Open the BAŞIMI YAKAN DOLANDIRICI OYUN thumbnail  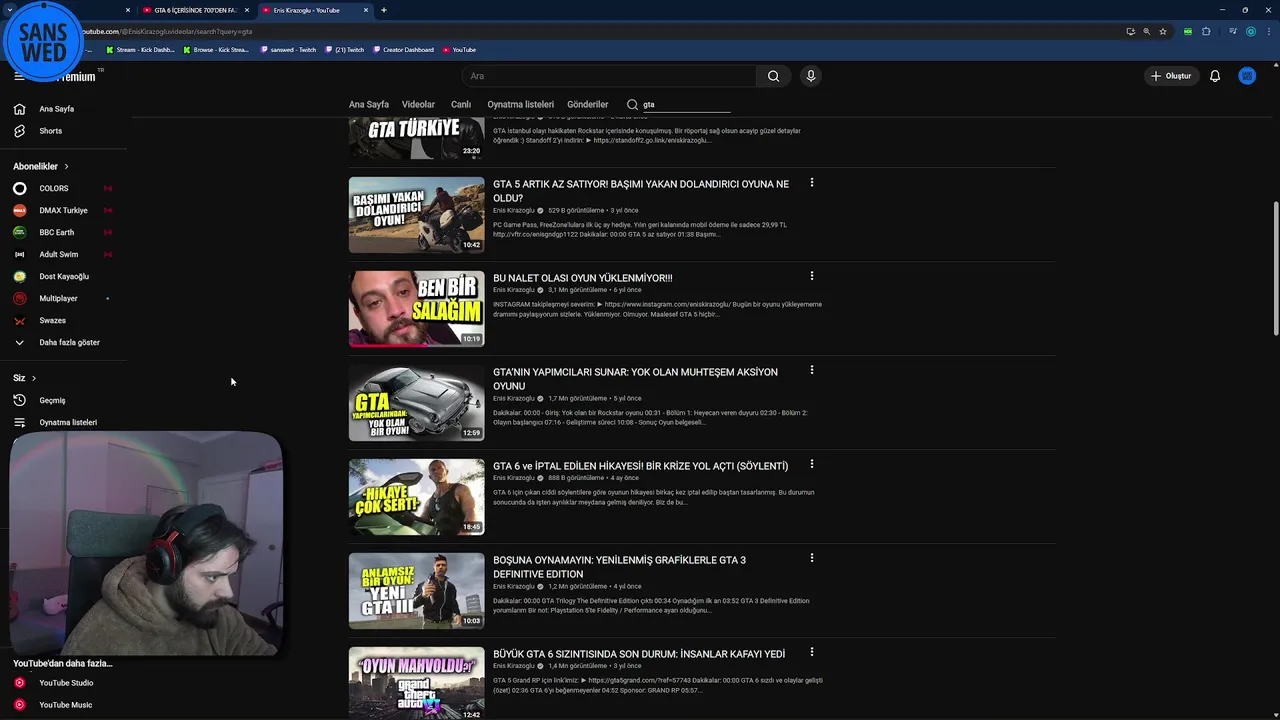416,215
